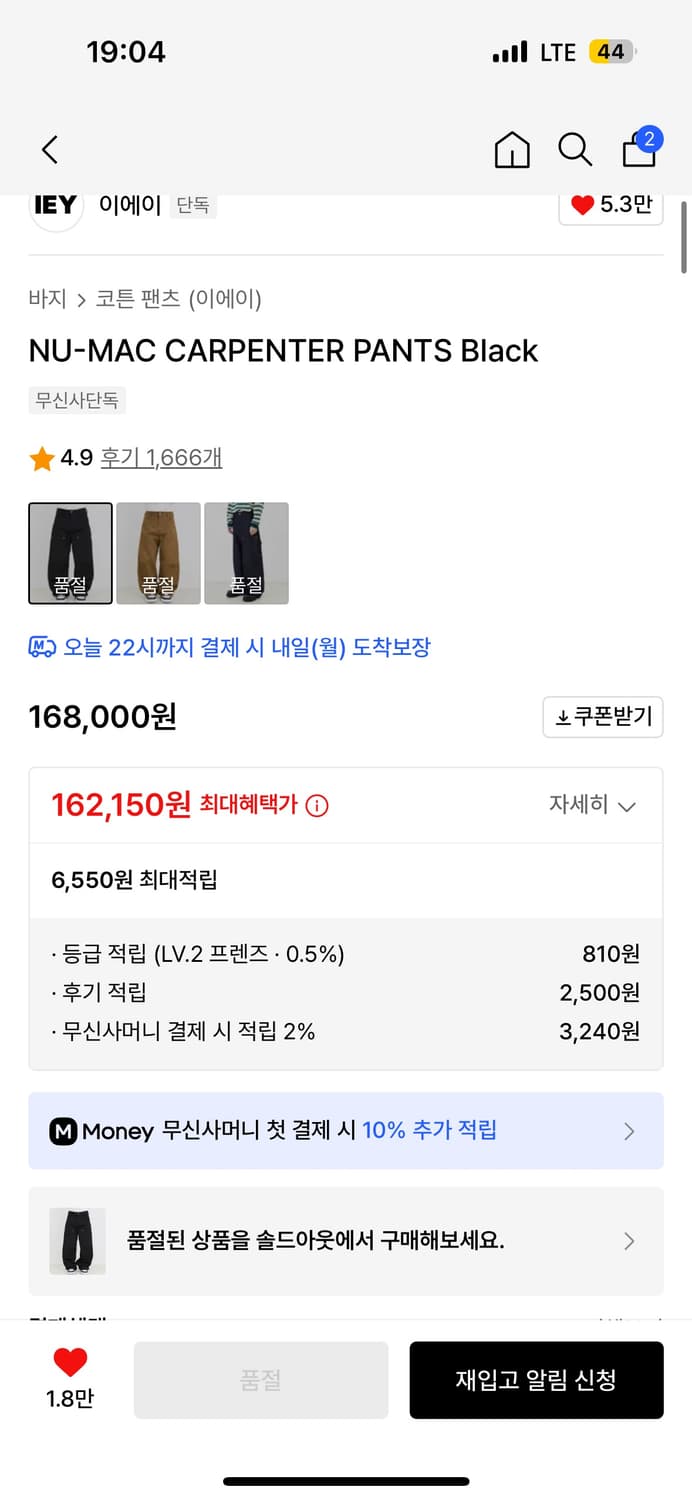Expand the 자세히 benefits dropdown
The image size is (692, 1500).
(593, 804)
